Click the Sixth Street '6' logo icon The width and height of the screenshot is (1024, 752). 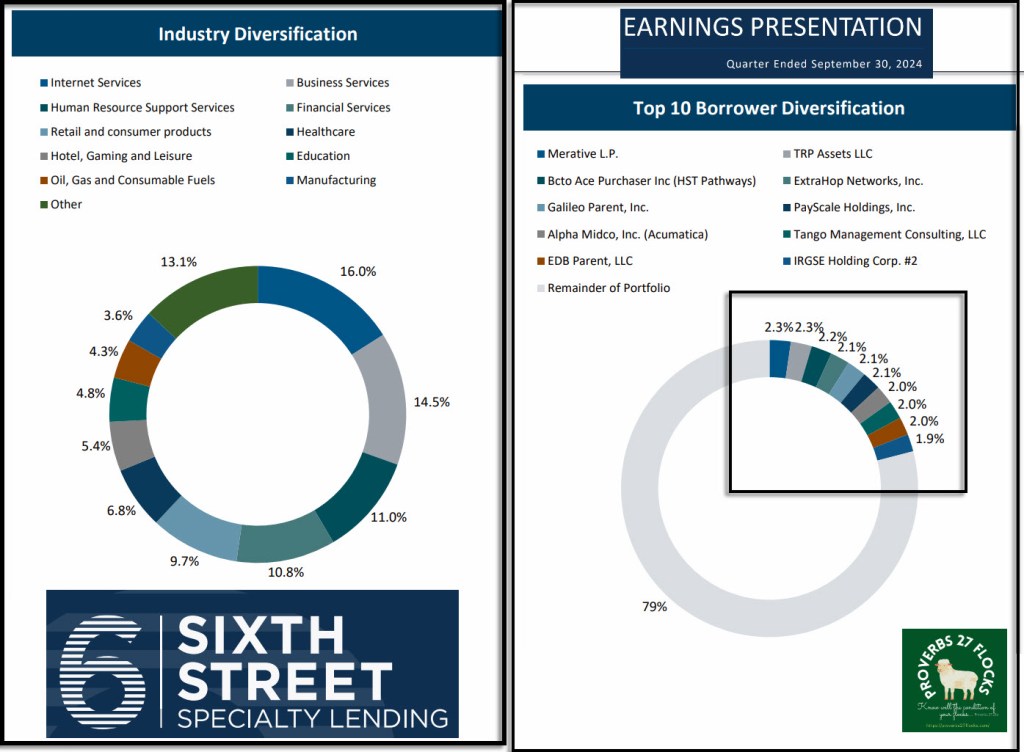(102, 664)
